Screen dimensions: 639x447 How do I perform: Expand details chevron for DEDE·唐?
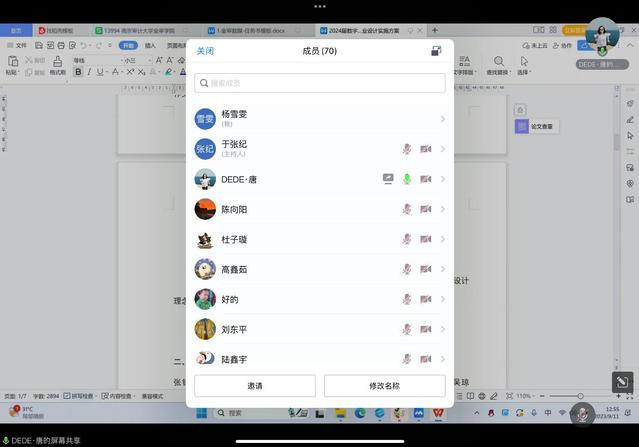442,179
